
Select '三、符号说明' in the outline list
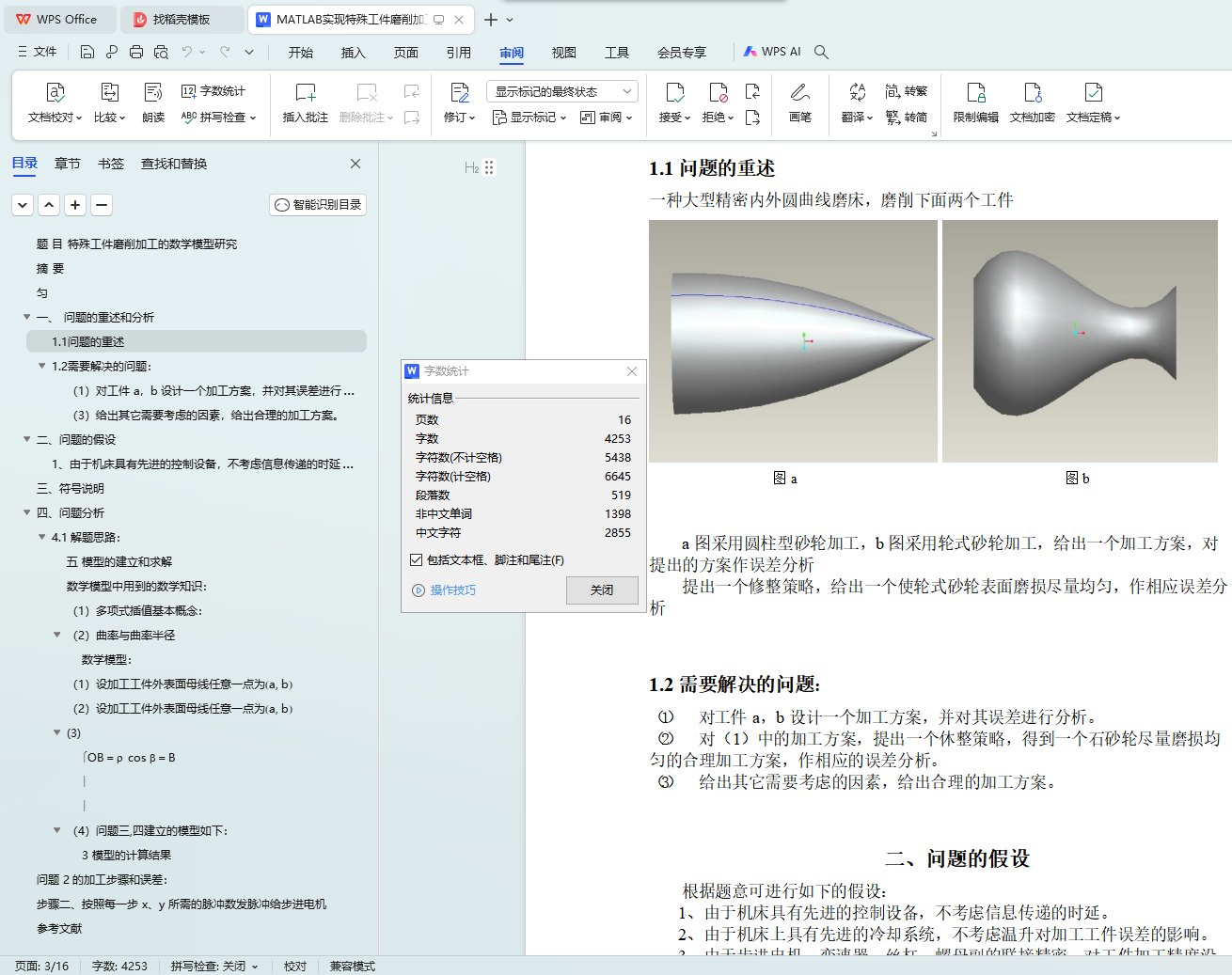pos(71,488)
